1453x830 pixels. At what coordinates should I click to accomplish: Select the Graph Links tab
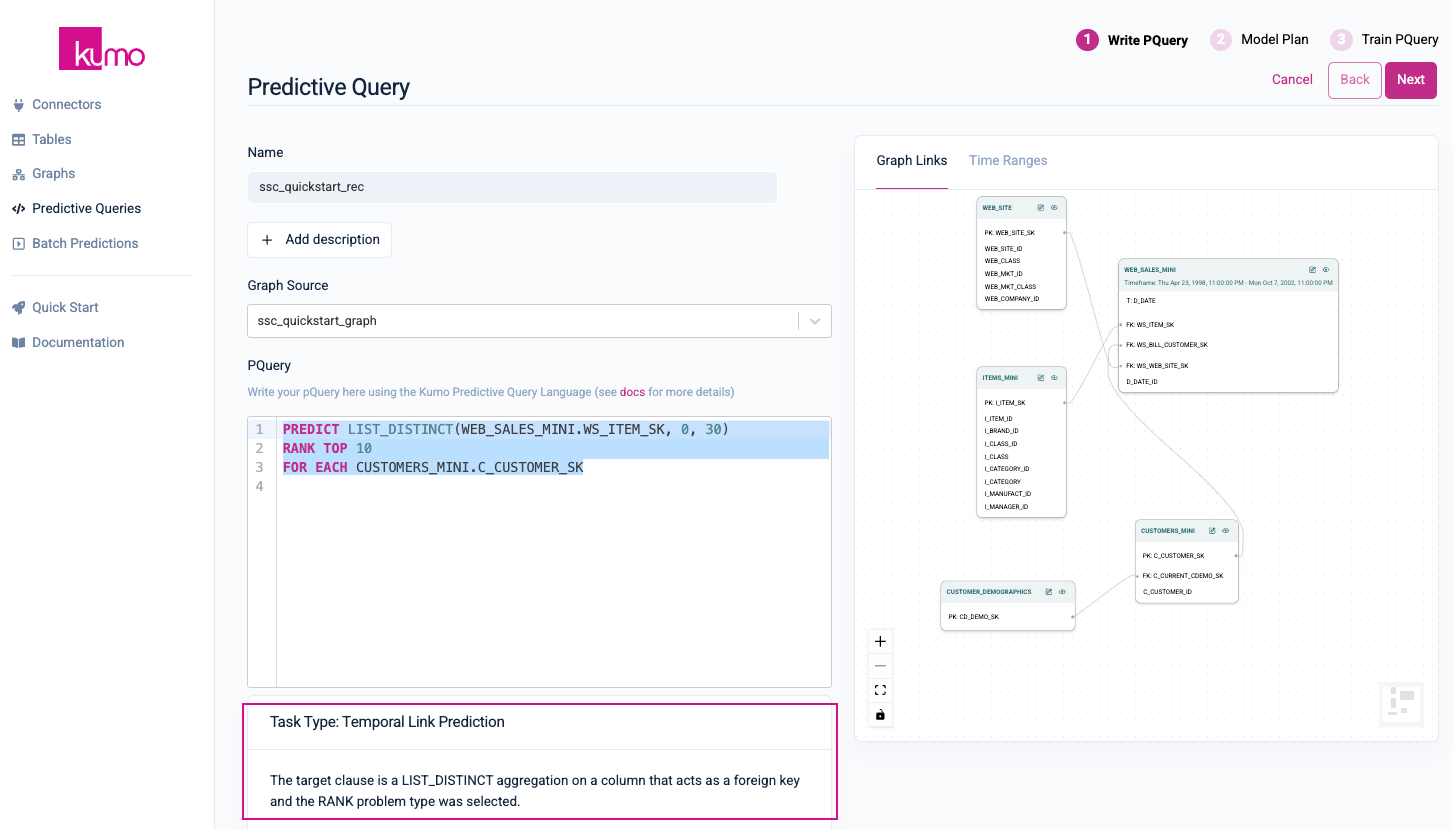click(912, 160)
